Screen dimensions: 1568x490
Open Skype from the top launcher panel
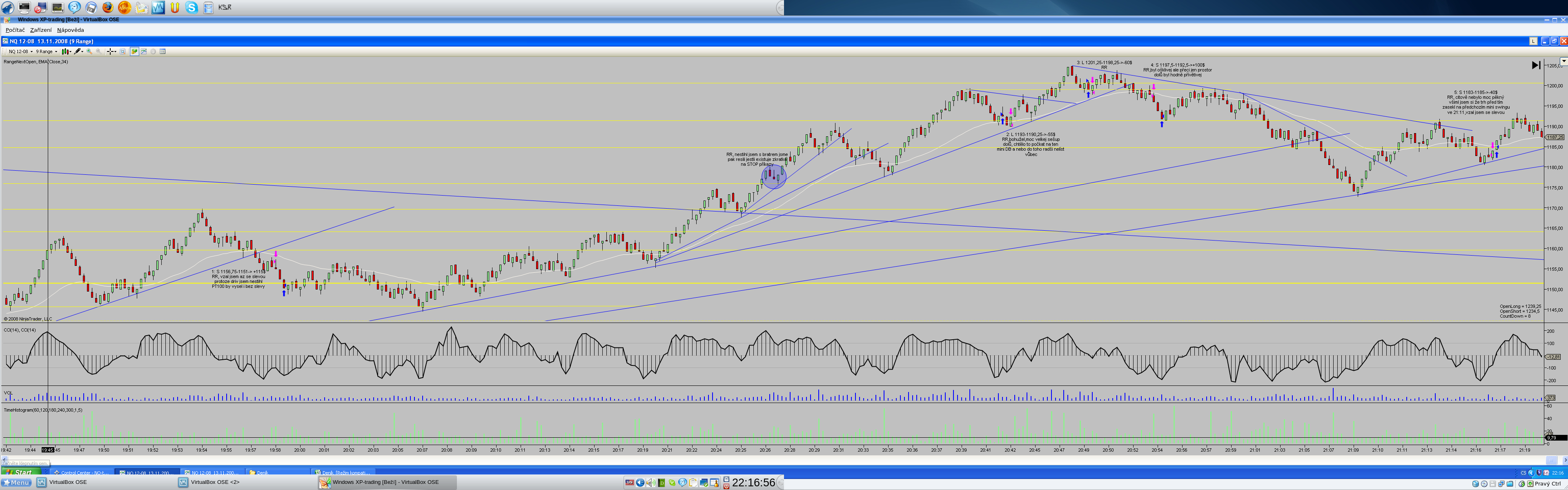coord(192,7)
